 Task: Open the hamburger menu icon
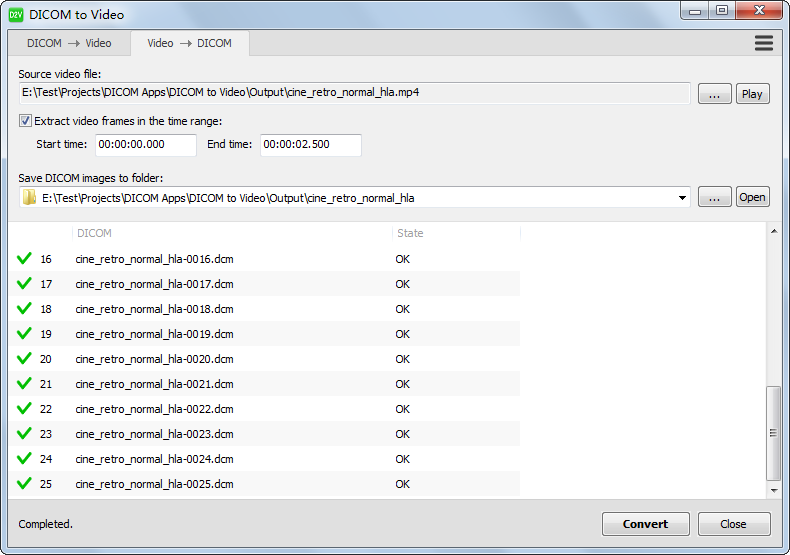pos(763,43)
